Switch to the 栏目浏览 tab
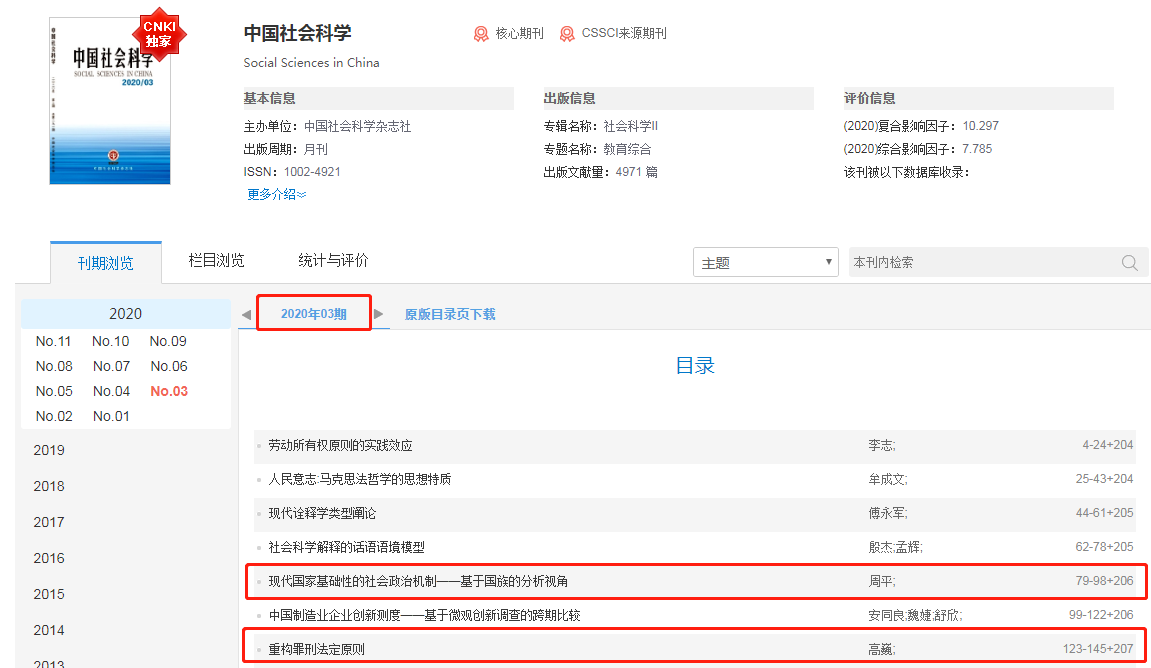 tap(216, 261)
